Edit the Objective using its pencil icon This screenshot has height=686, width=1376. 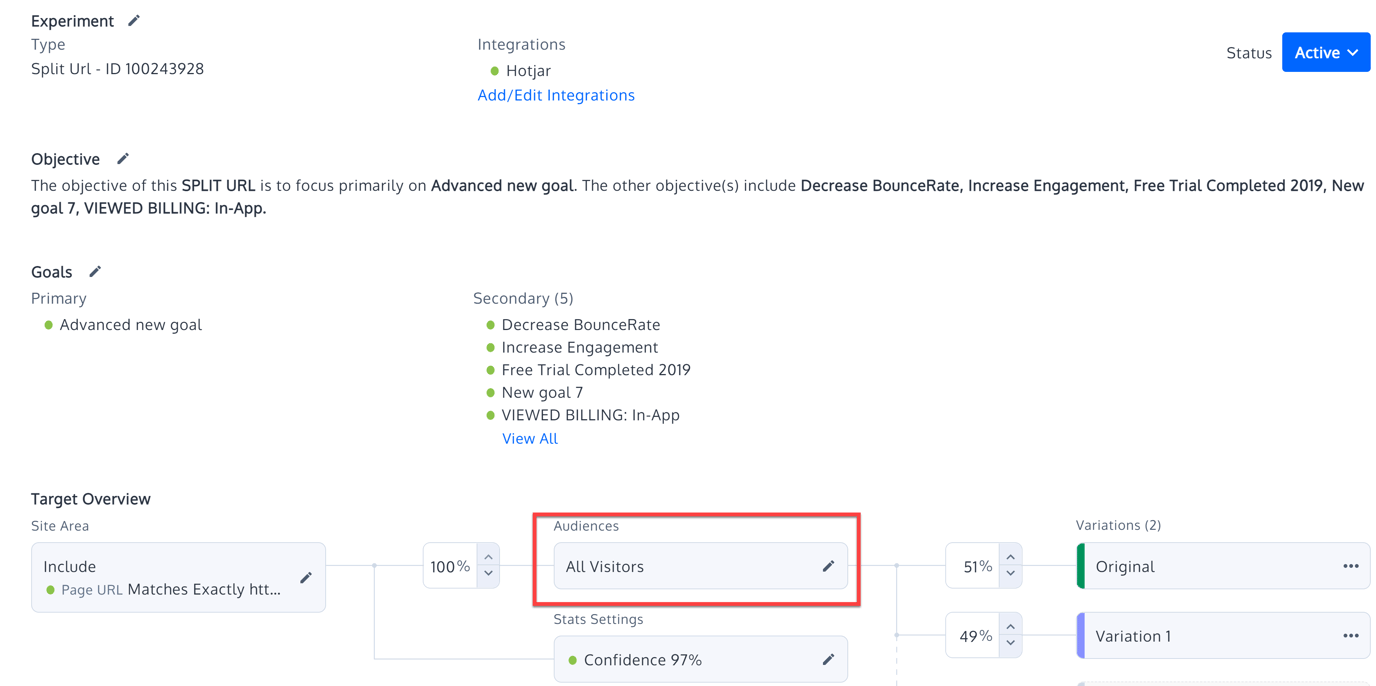pos(123,159)
